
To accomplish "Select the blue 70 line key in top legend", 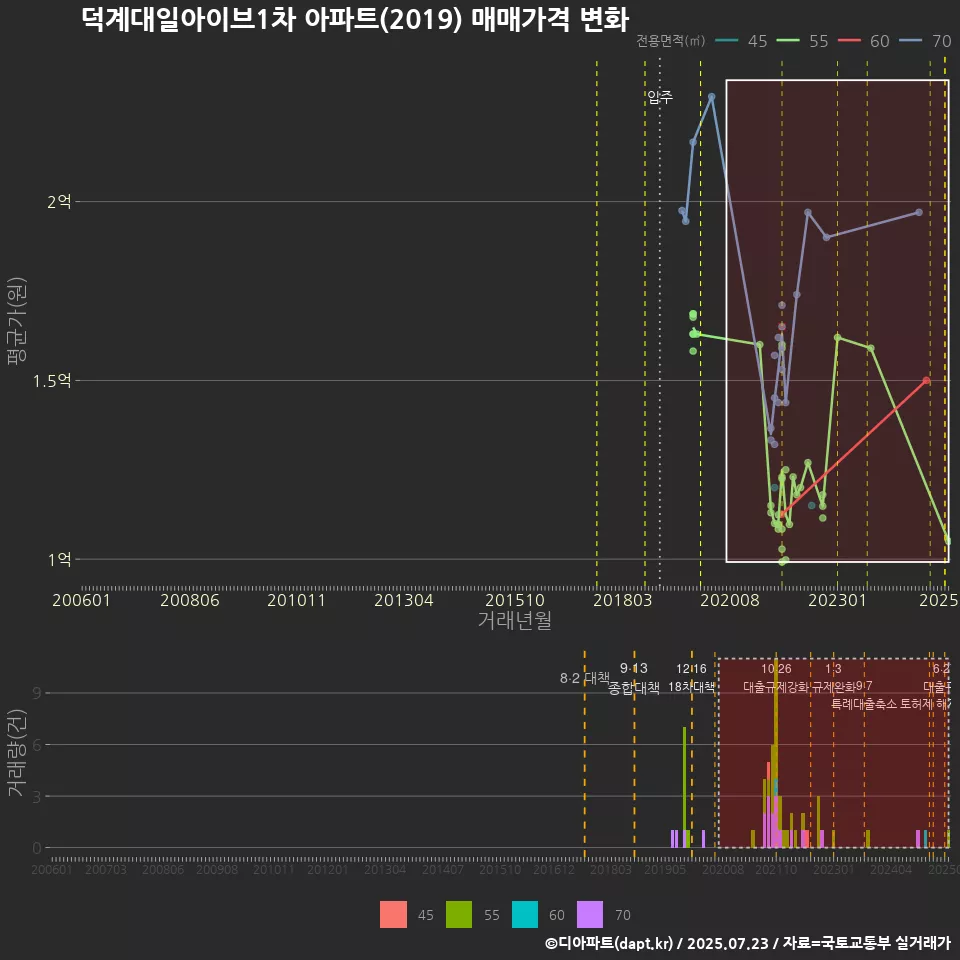I will point(910,41).
